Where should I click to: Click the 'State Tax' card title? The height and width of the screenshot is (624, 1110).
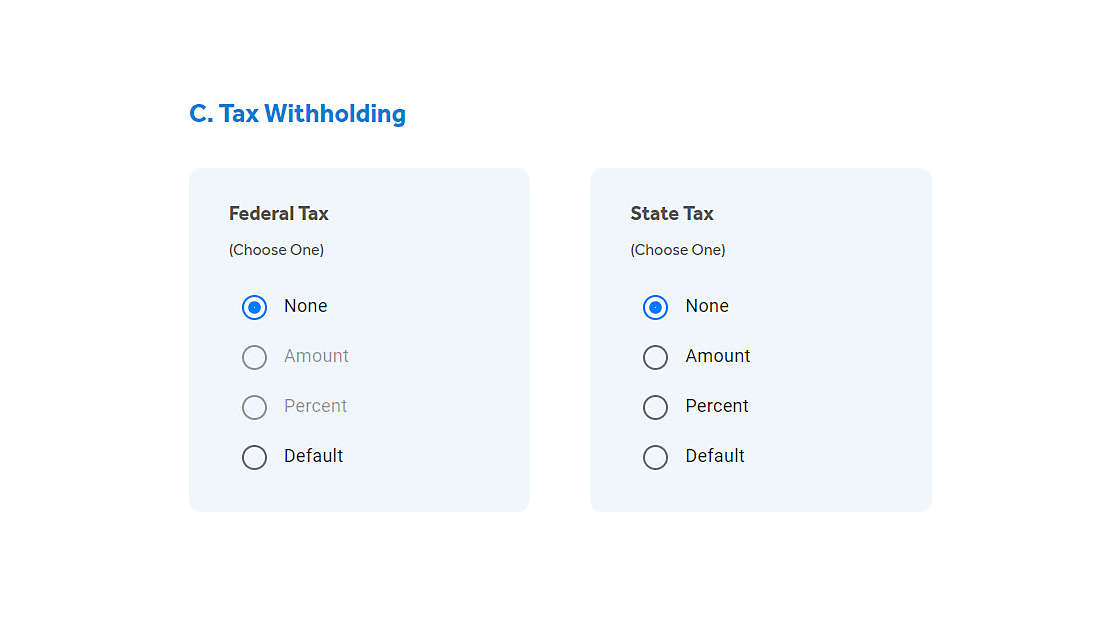pos(672,213)
